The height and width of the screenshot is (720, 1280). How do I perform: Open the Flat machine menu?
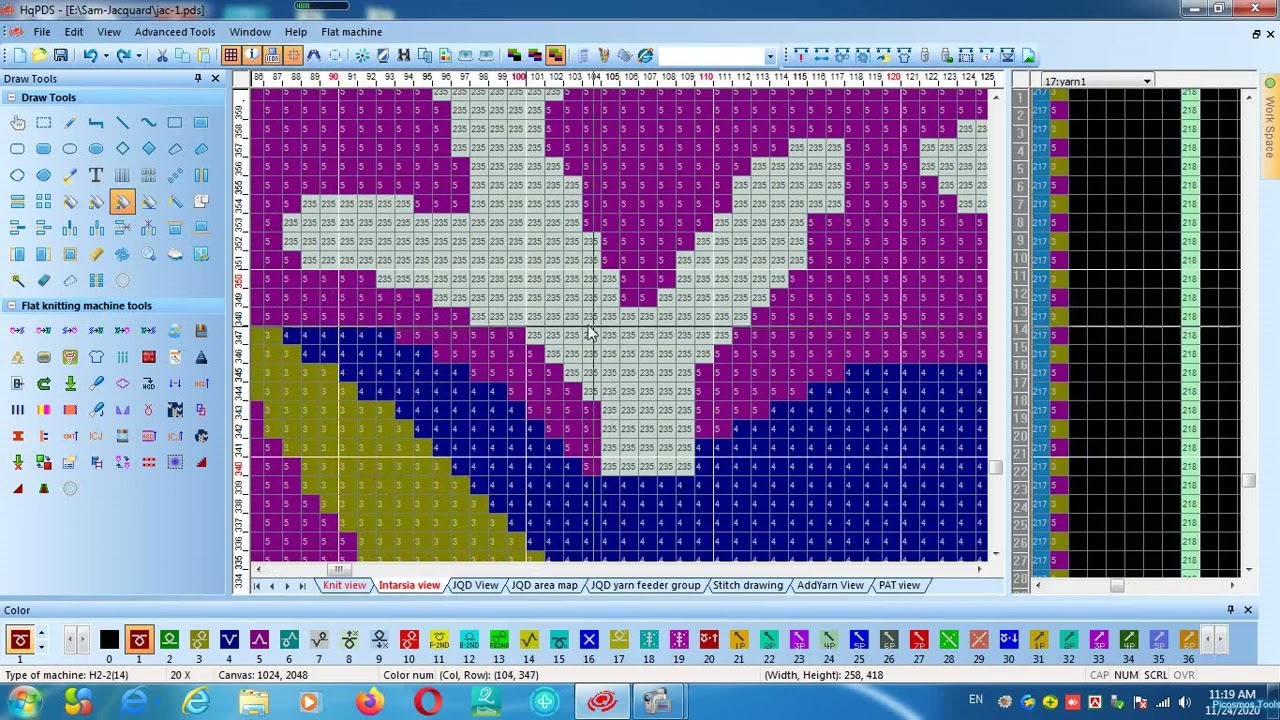point(351,32)
